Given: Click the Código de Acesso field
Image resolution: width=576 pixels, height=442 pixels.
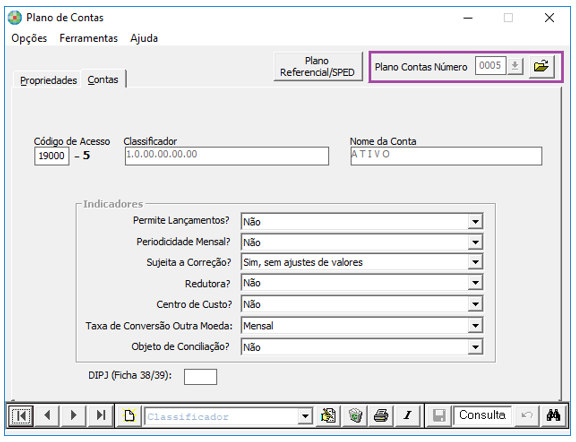Looking at the screenshot, I should click(51, 156).
